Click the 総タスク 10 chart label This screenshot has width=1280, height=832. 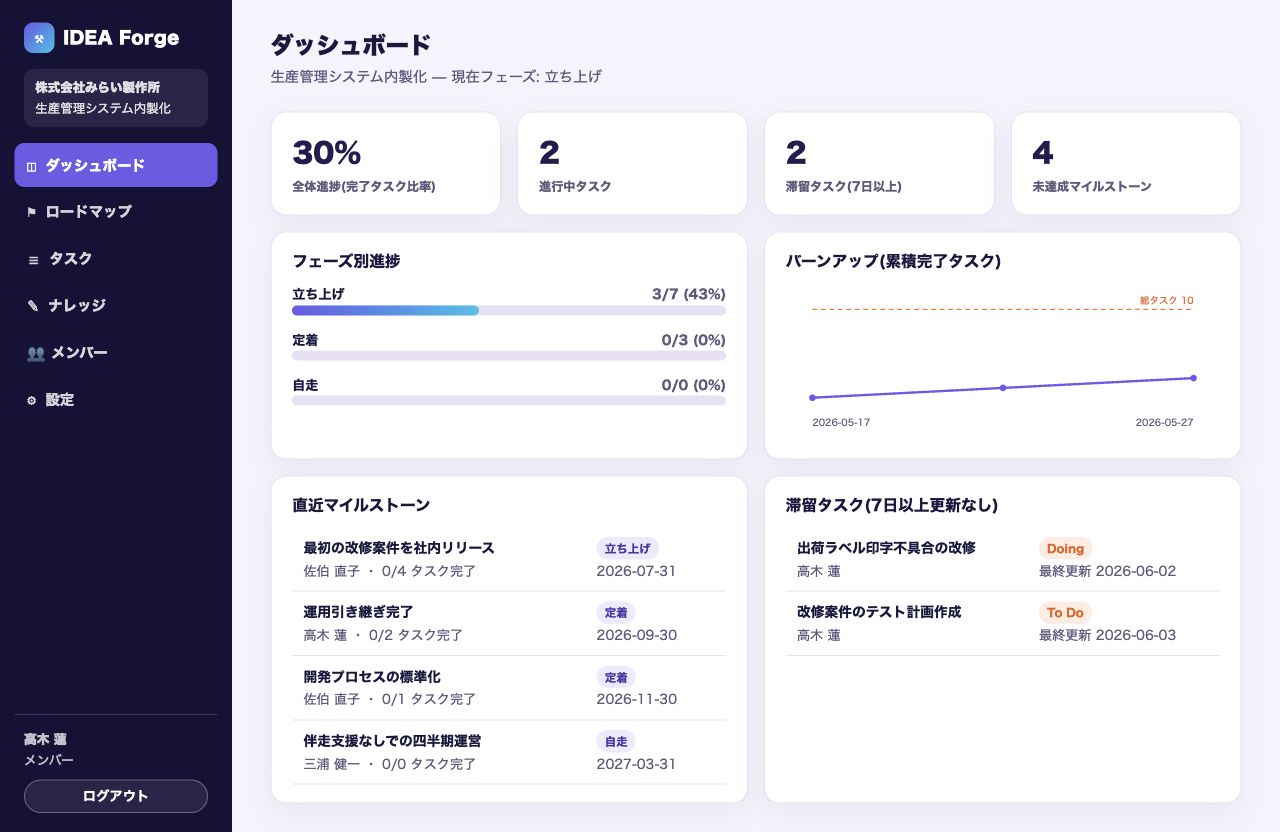point(1167,300)
